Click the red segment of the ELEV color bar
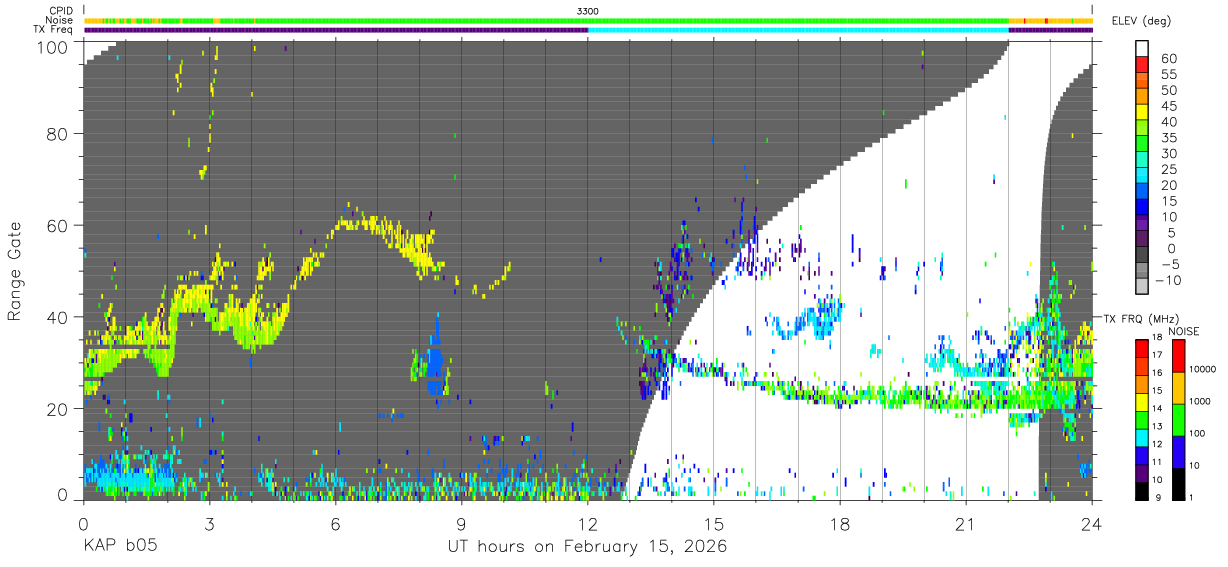Image resolution: width=1228 pixels, height=567 pixels. 1143,66
